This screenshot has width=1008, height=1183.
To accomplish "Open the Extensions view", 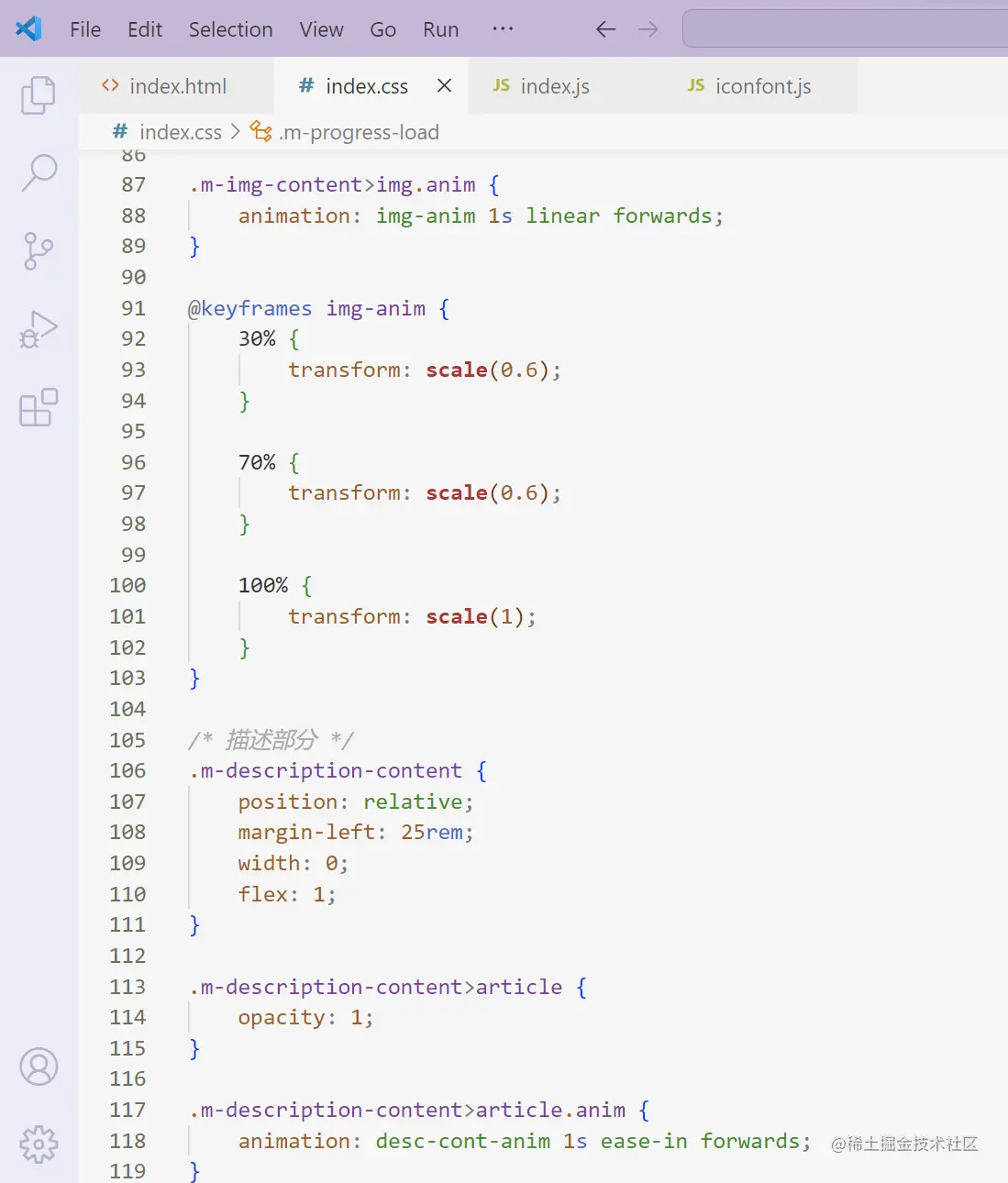I will click(39, 407).
